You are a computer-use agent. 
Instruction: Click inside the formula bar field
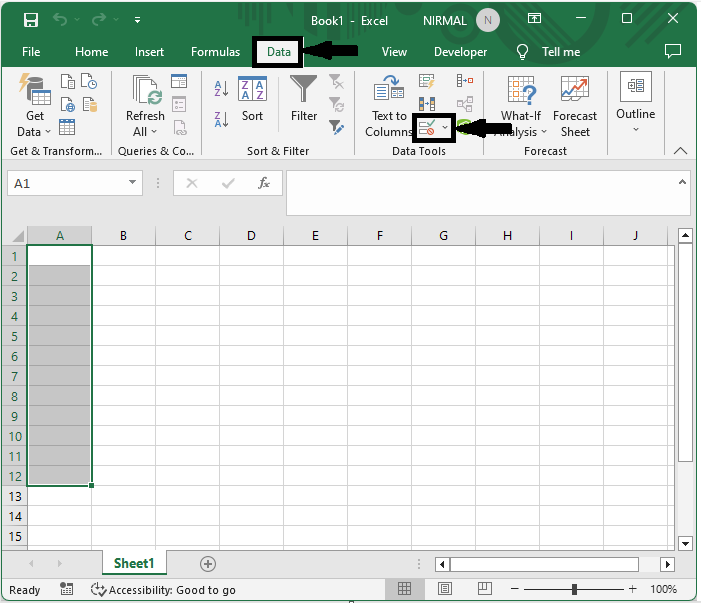click(x=480, y=192)
